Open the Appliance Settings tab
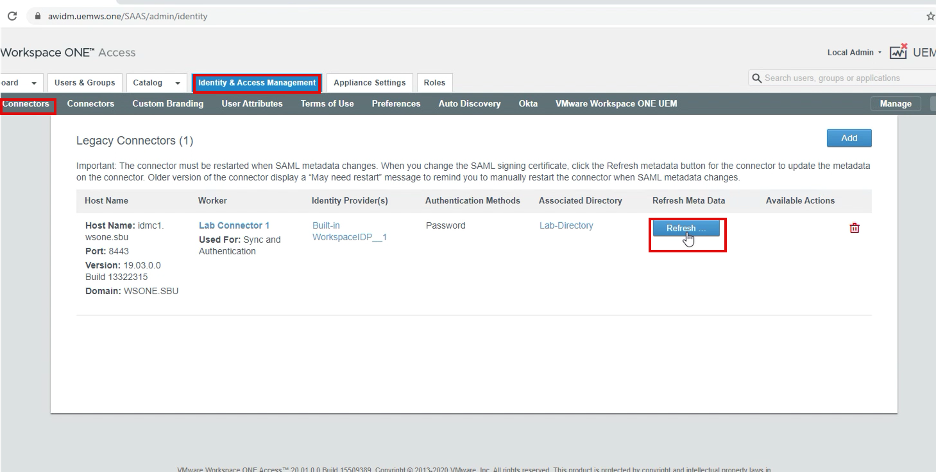 [x=370, y=83]
